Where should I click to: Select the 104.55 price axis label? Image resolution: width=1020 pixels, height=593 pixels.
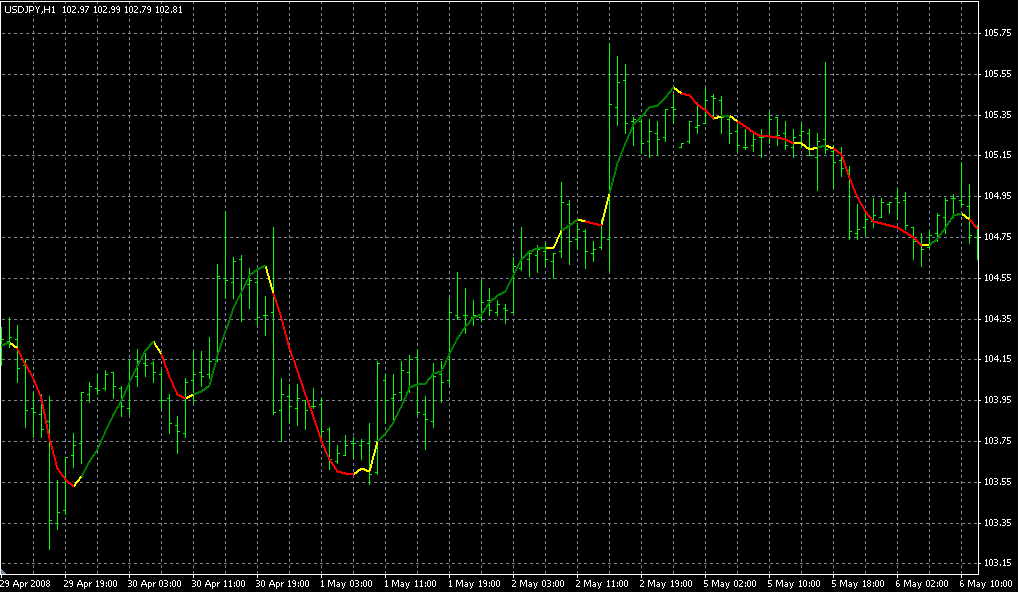pyautogui.click(x=997, y=278)
